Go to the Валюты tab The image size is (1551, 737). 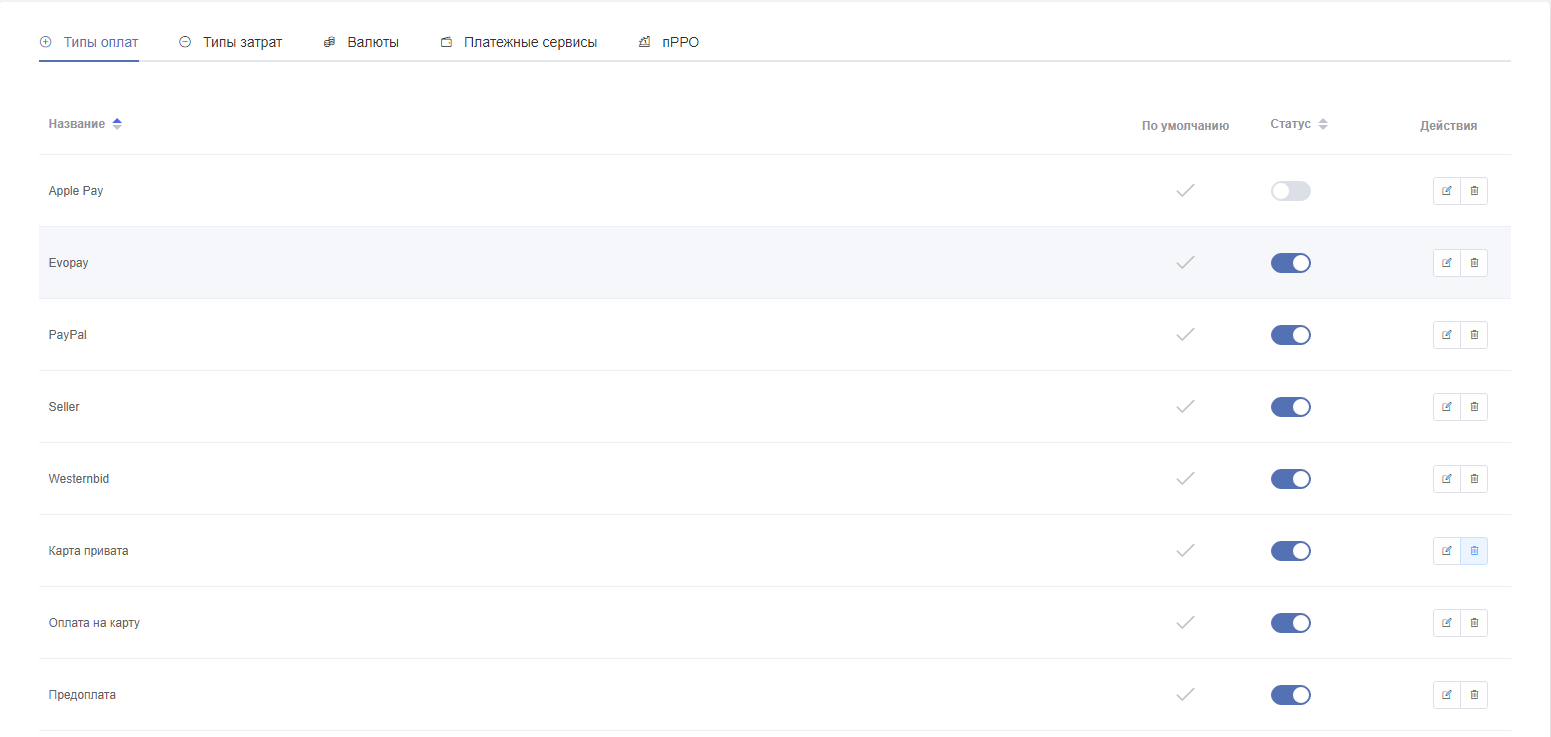click(361, 42)
